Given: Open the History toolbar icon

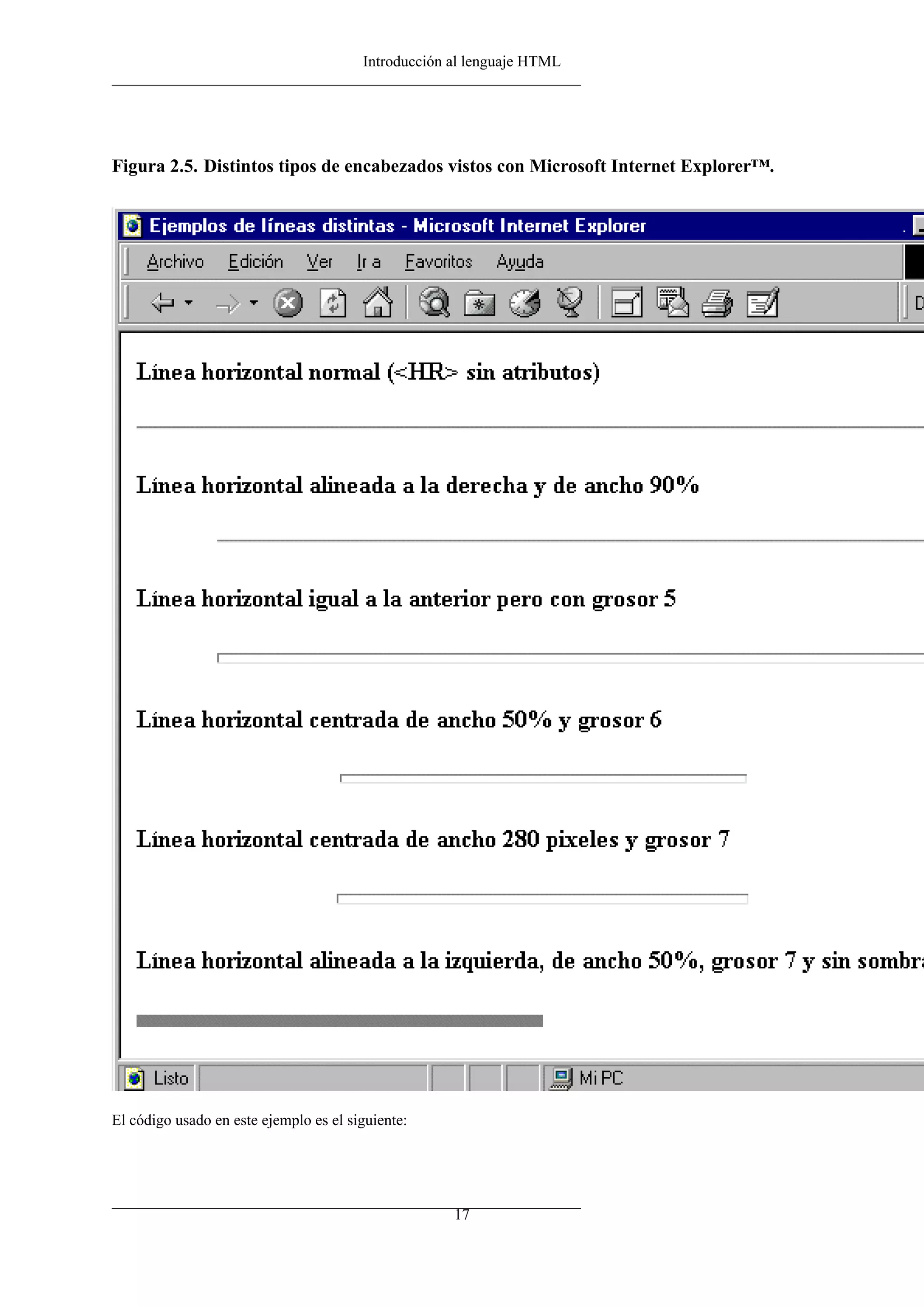Looking at the screenshot, I should [x=525, y=302].
